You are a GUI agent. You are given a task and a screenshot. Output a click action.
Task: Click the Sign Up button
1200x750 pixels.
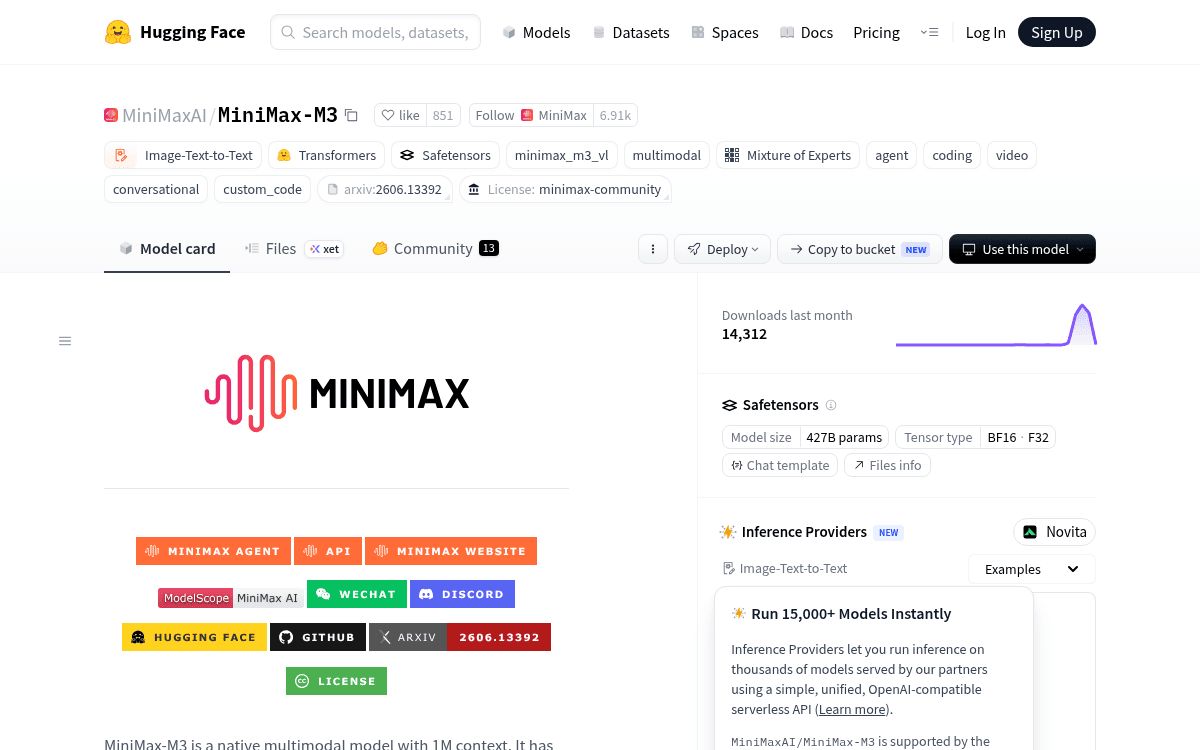click(1057, 32)
